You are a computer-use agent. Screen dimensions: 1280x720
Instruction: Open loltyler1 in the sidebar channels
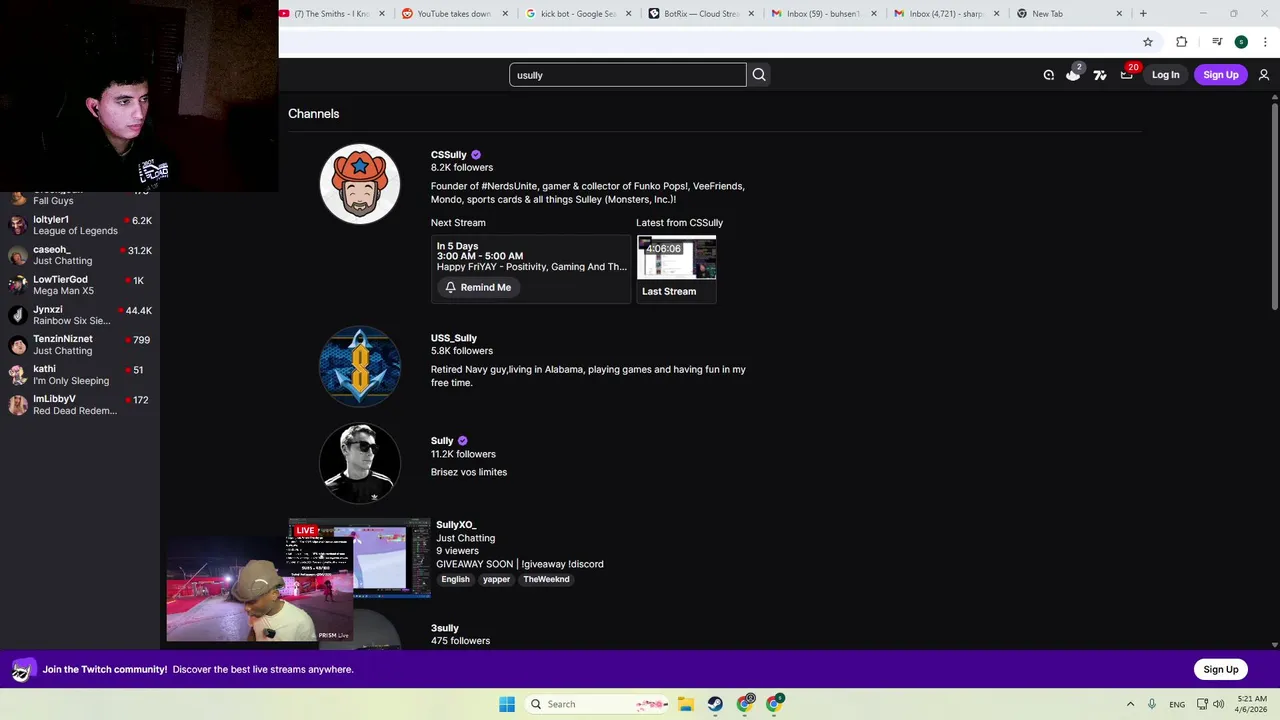80,225
